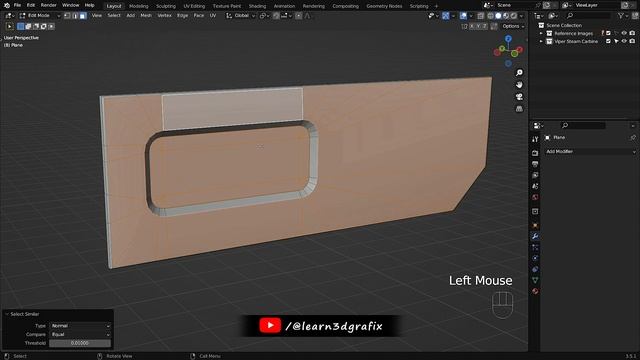Select vertex select mode
The height and width of the screenshot is (360, 640).
(67, 16)
